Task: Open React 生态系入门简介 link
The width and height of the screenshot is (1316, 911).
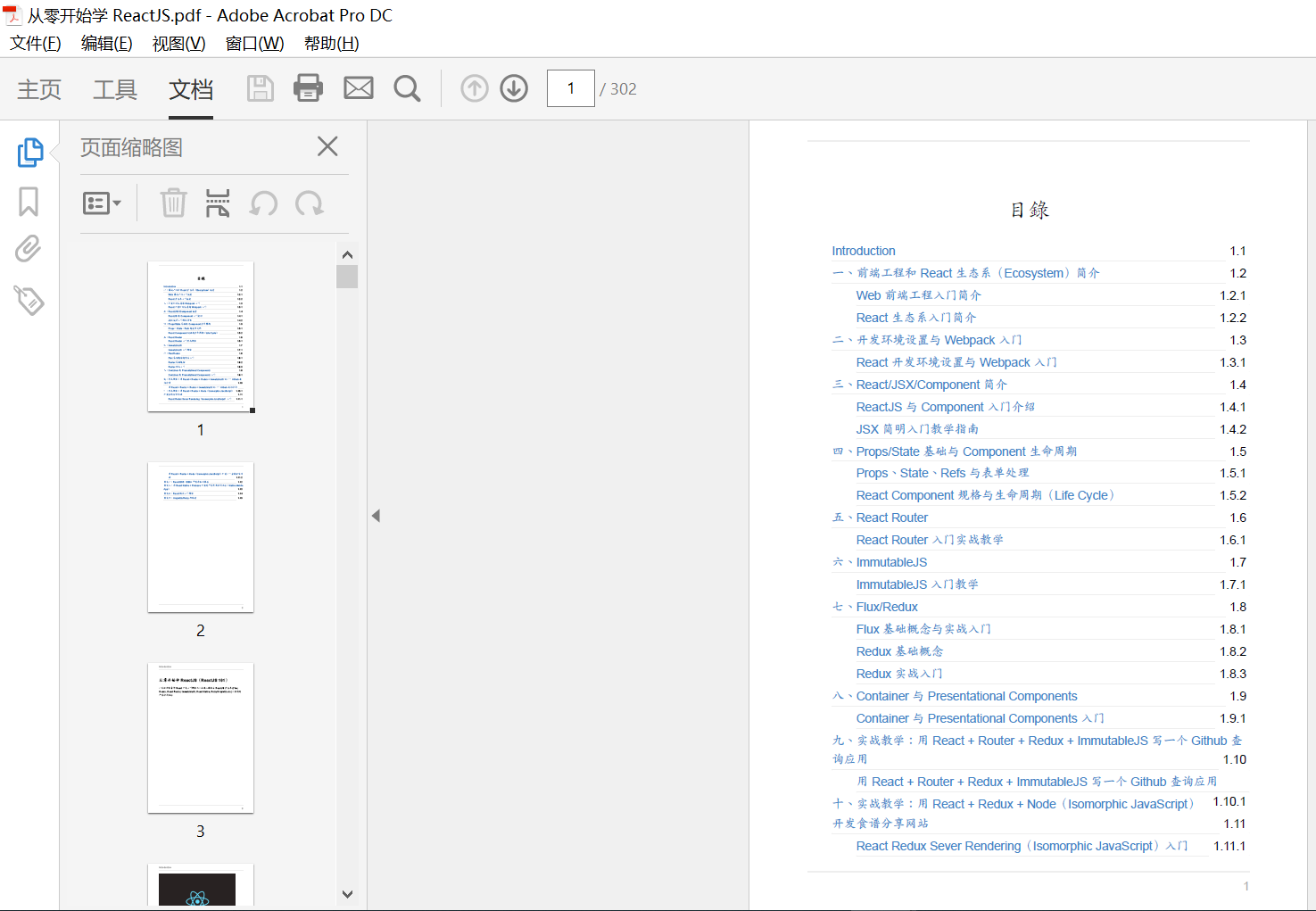Action: tap(916, 318)
